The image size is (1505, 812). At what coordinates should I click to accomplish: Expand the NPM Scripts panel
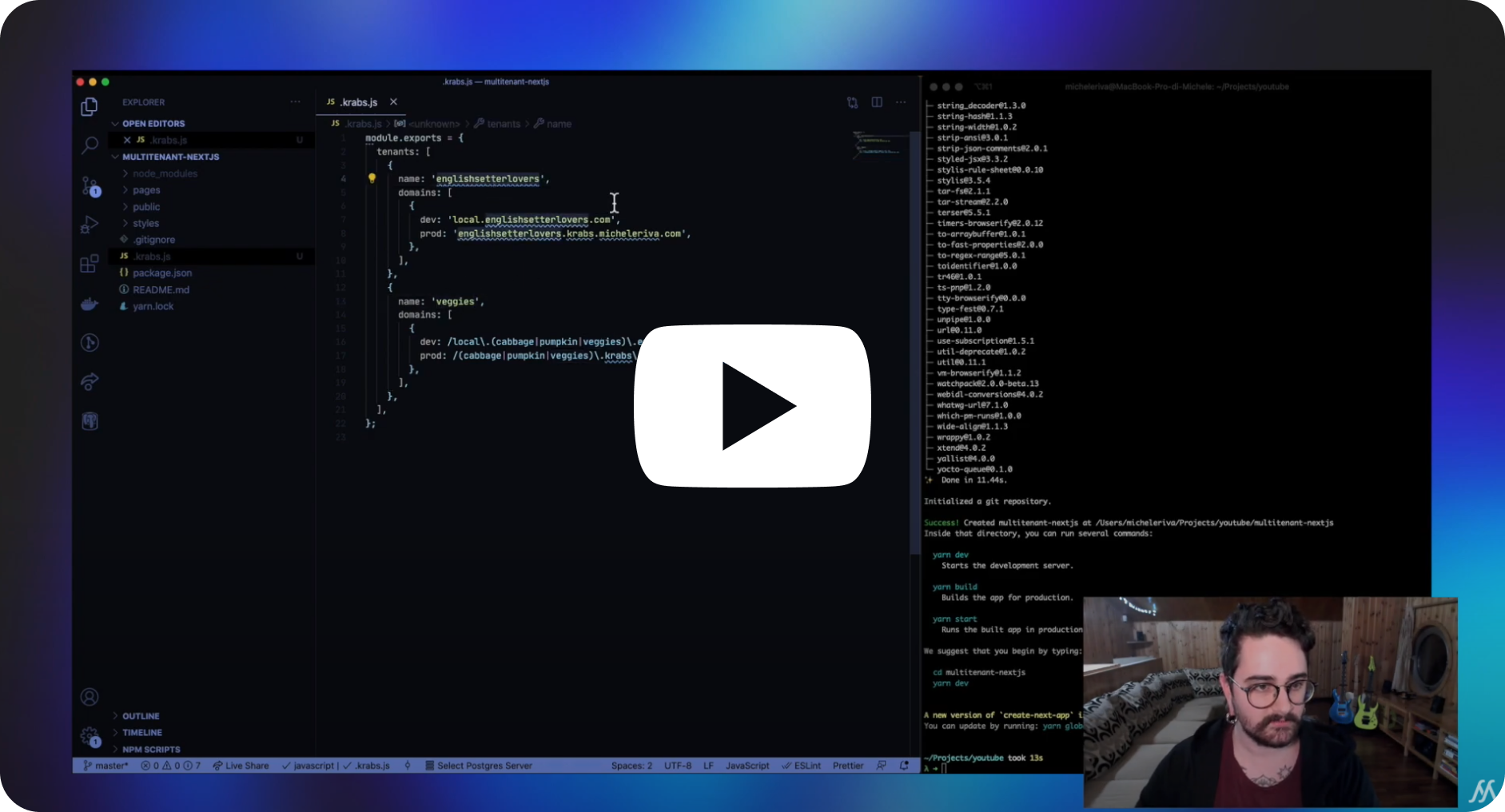151,750
